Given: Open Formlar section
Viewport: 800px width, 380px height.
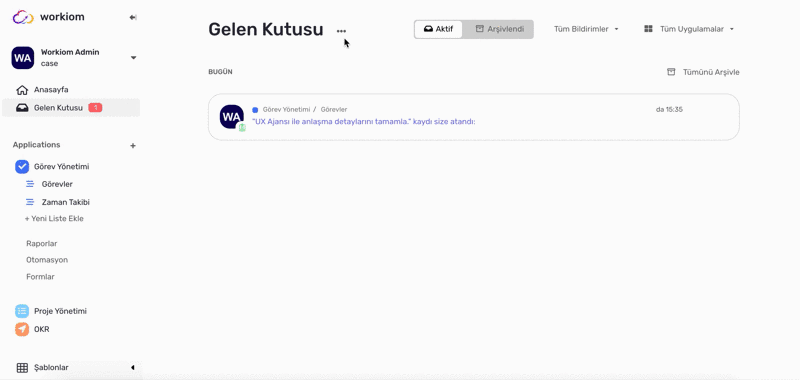Looking at the screenshot, I should pyautogui.click(x=40, y=276).
